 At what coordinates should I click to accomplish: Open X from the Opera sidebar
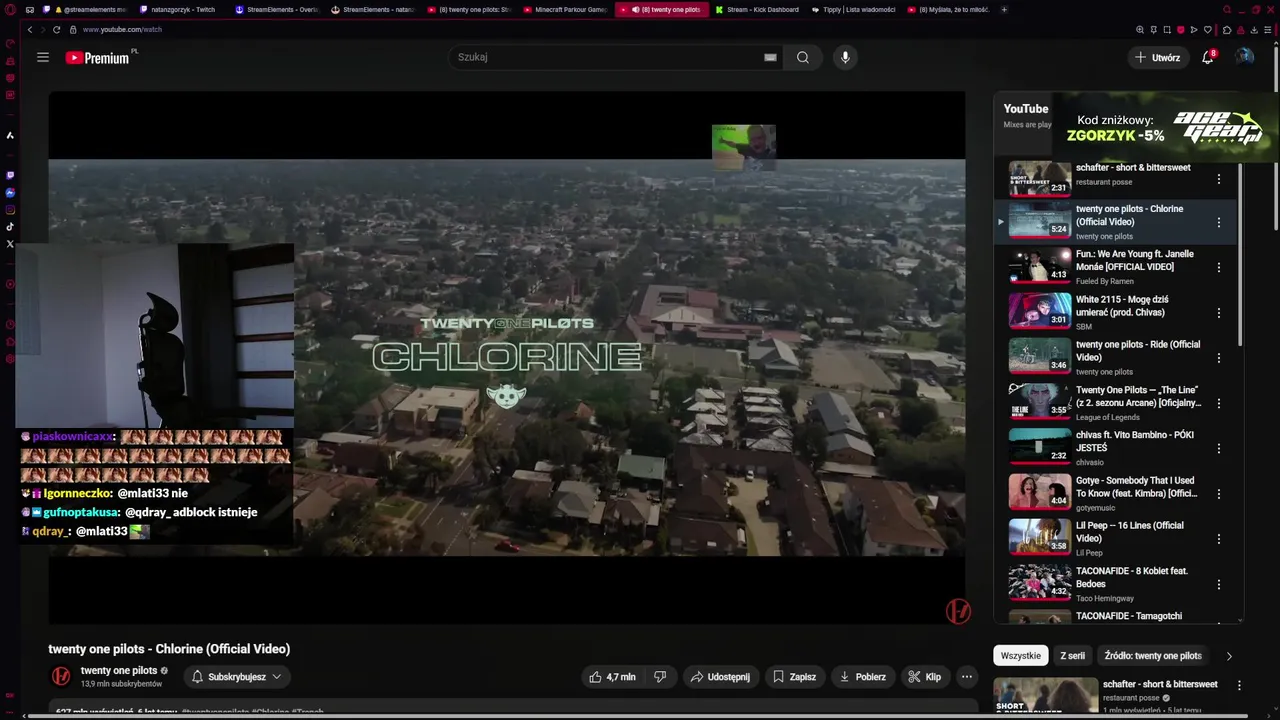[10, 244]
